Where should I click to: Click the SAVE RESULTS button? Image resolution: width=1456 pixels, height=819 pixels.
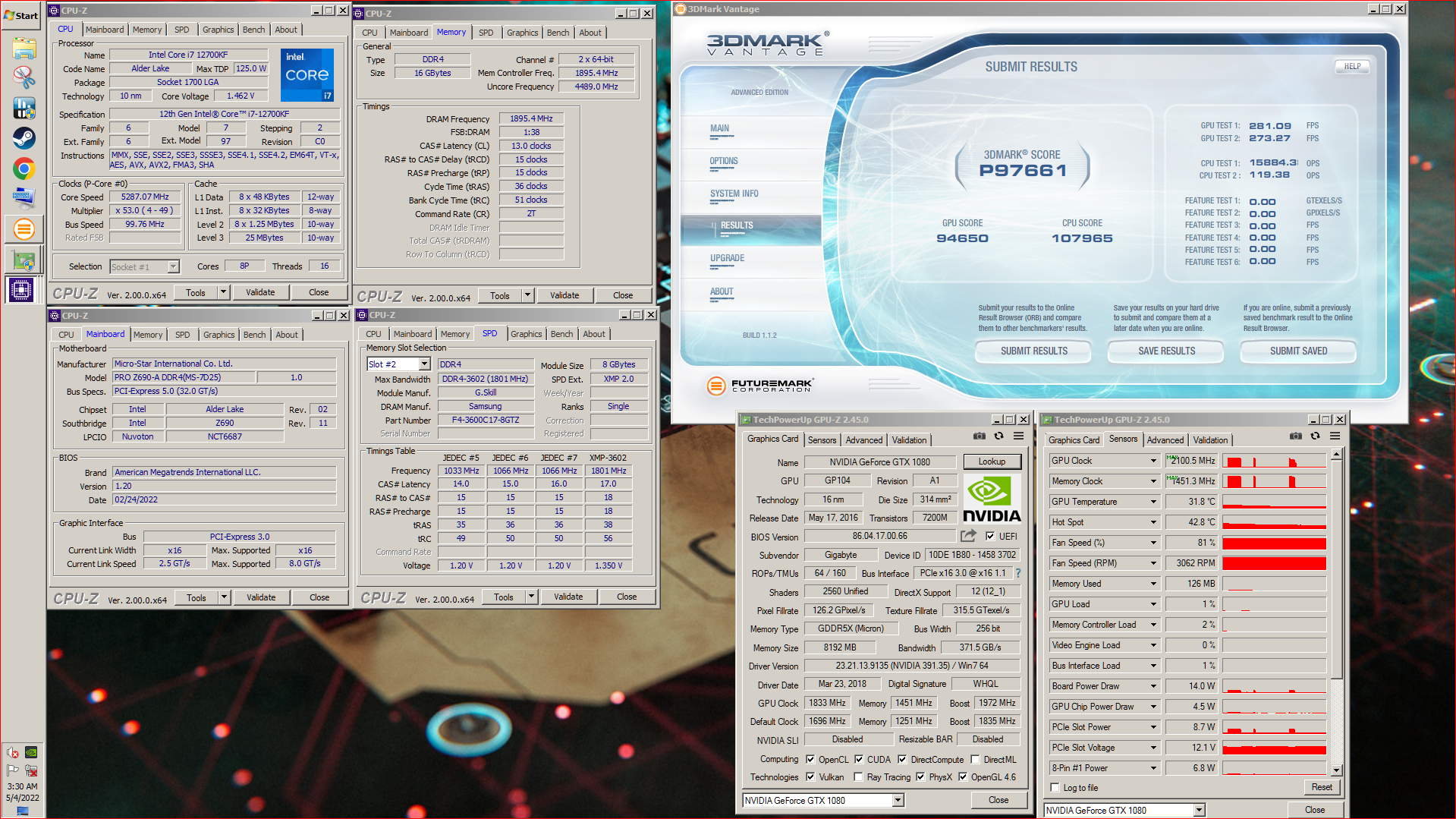(x=1166, y=351)
